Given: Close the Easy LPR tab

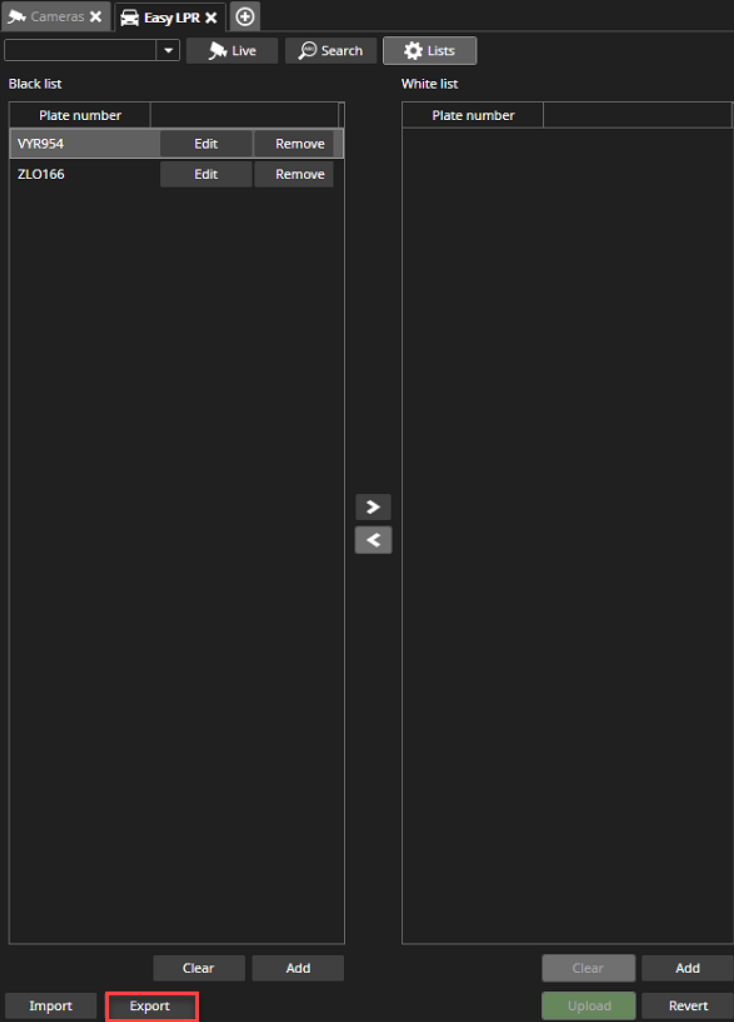Looking at the screenshot, I should [x=211, y=18].
